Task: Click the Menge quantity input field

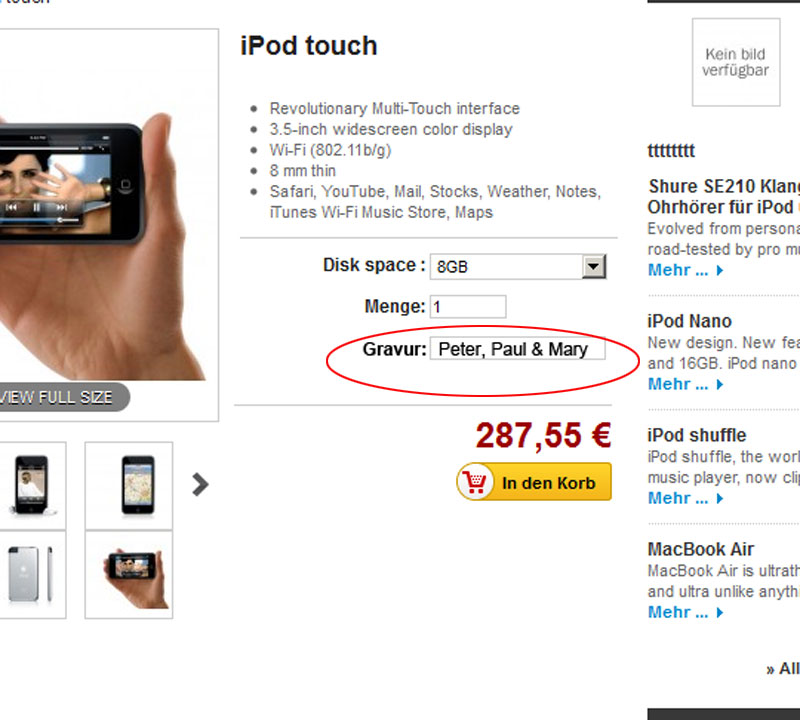Action: click(468, 307)
